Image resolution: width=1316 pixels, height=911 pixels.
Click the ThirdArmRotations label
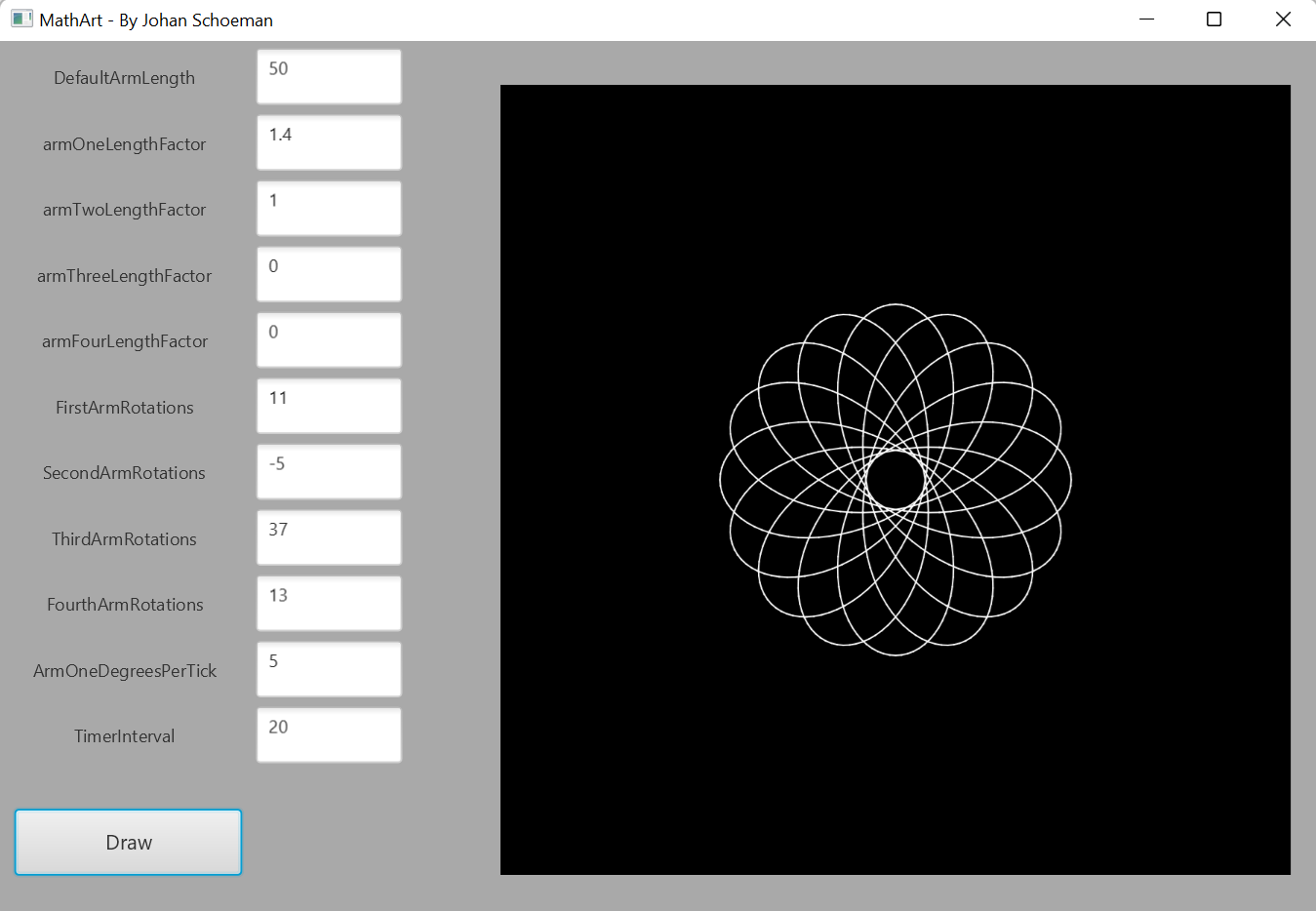click(x=124, y=539)
